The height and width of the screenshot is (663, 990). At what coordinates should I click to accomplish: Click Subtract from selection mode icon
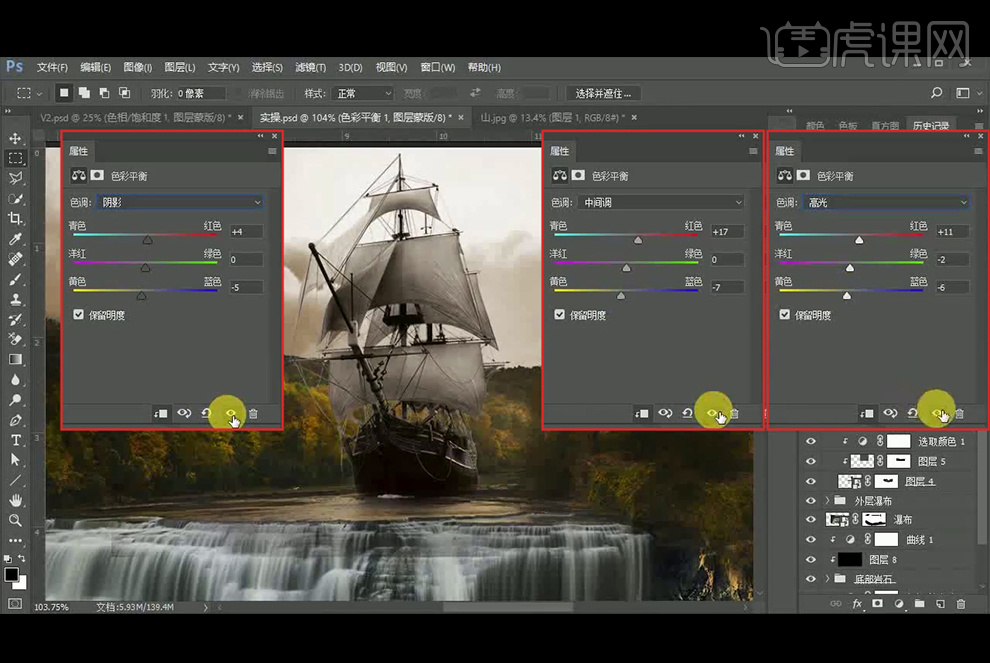[104, 93]
